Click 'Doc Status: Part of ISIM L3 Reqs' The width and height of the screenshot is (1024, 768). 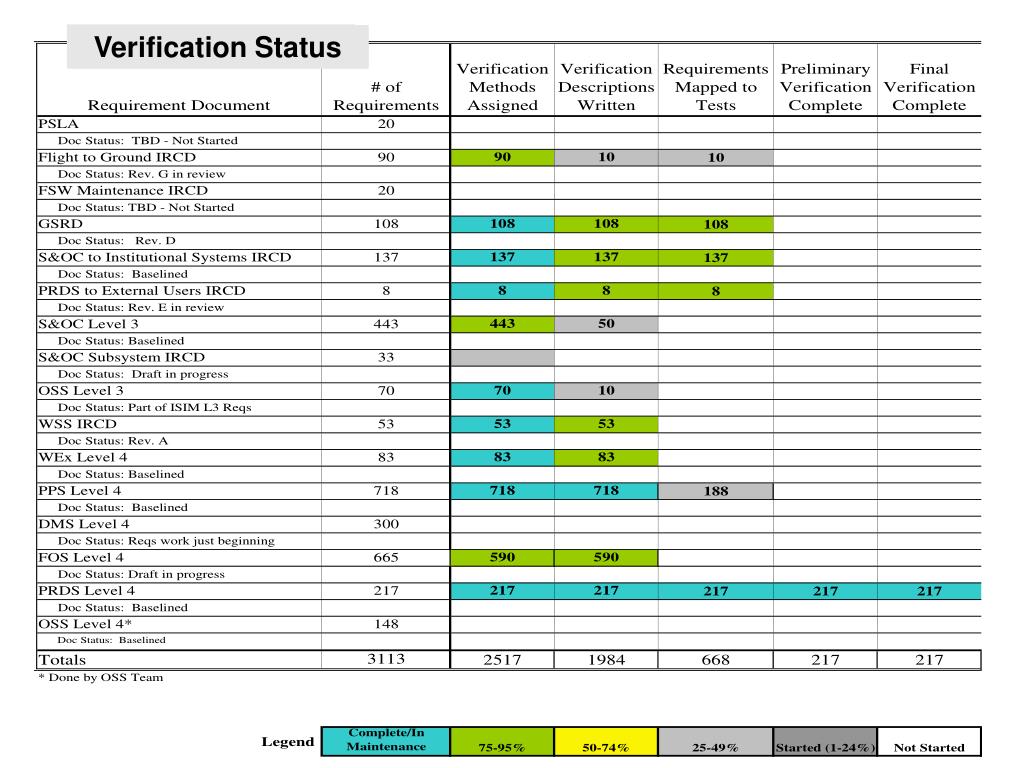coord(155,408)
